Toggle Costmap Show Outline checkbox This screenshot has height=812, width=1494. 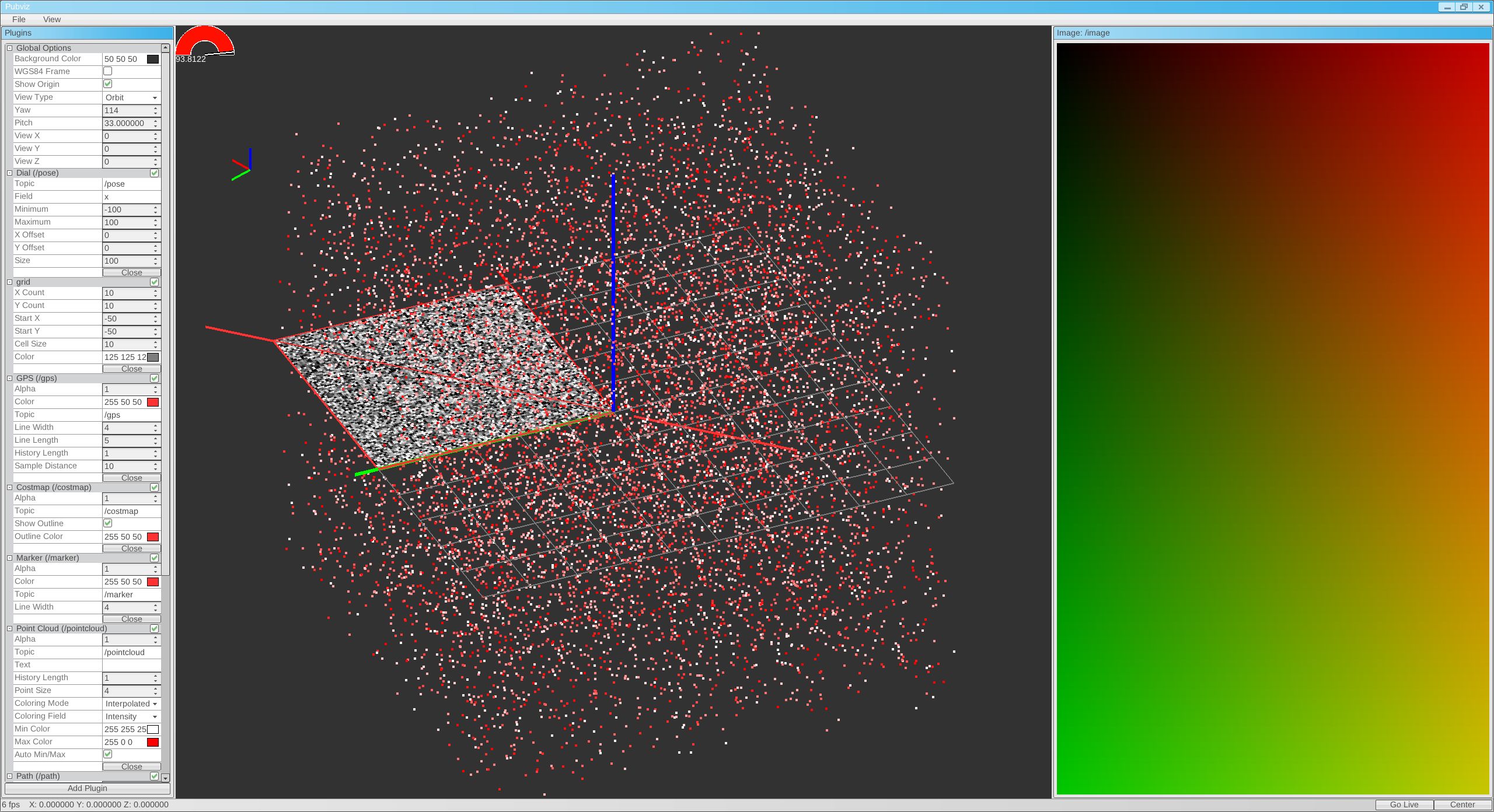108,523
